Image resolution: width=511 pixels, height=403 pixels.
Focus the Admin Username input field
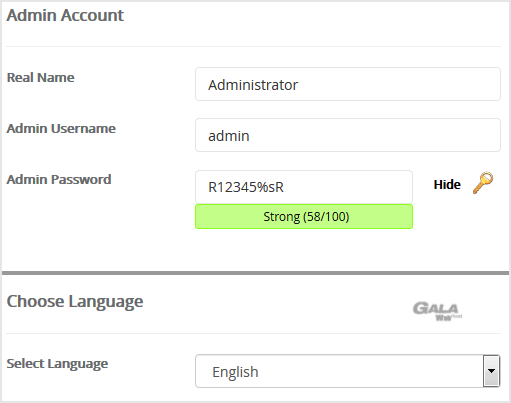(348, 135)
